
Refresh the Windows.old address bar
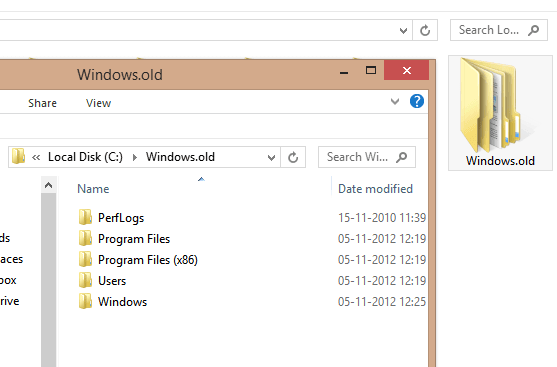click(x=293, y=157)
